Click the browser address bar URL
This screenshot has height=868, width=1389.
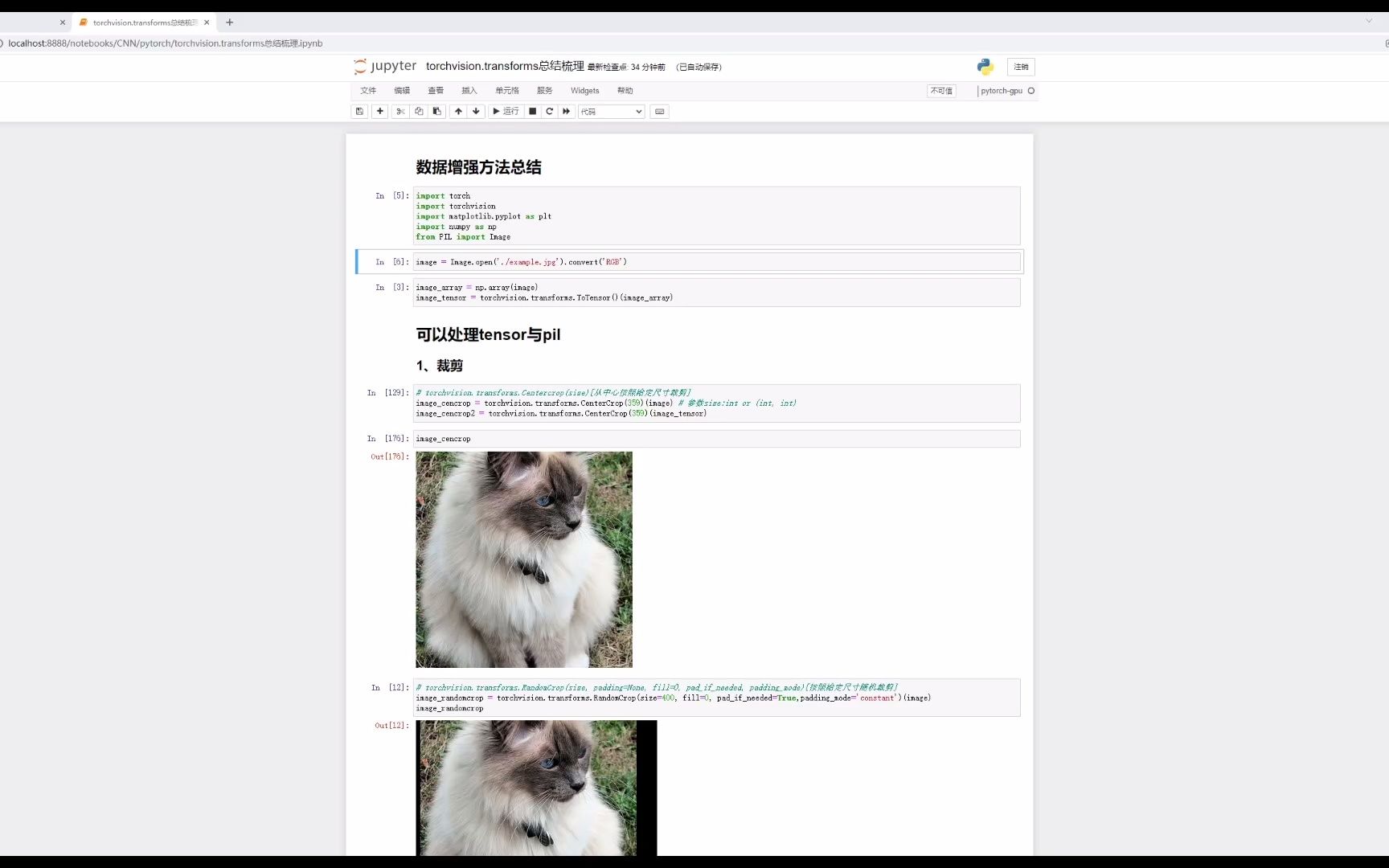(x=166, y=43)
